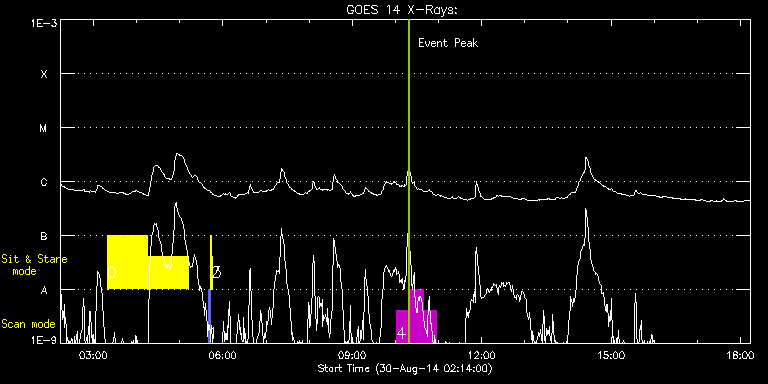Click the green Event Peak vertical line
768x384 pixels.
point(408,181)
